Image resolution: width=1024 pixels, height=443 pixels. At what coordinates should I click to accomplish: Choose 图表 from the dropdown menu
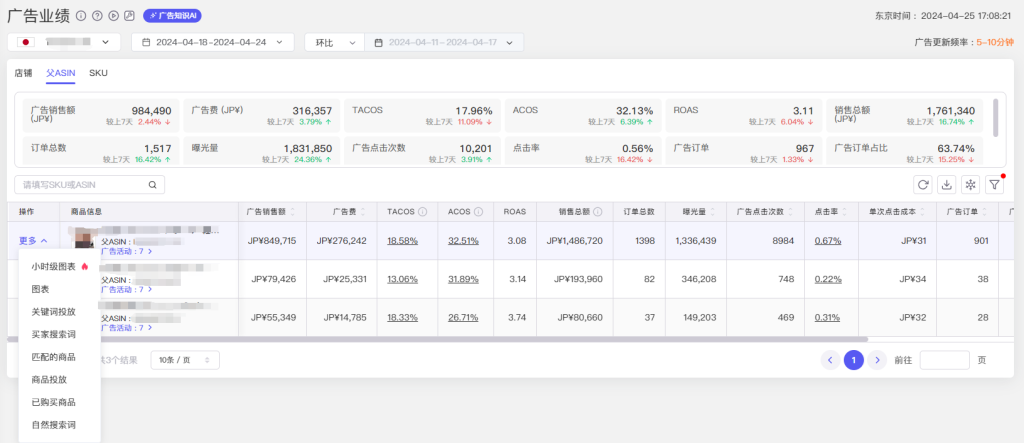coord(59,289)
